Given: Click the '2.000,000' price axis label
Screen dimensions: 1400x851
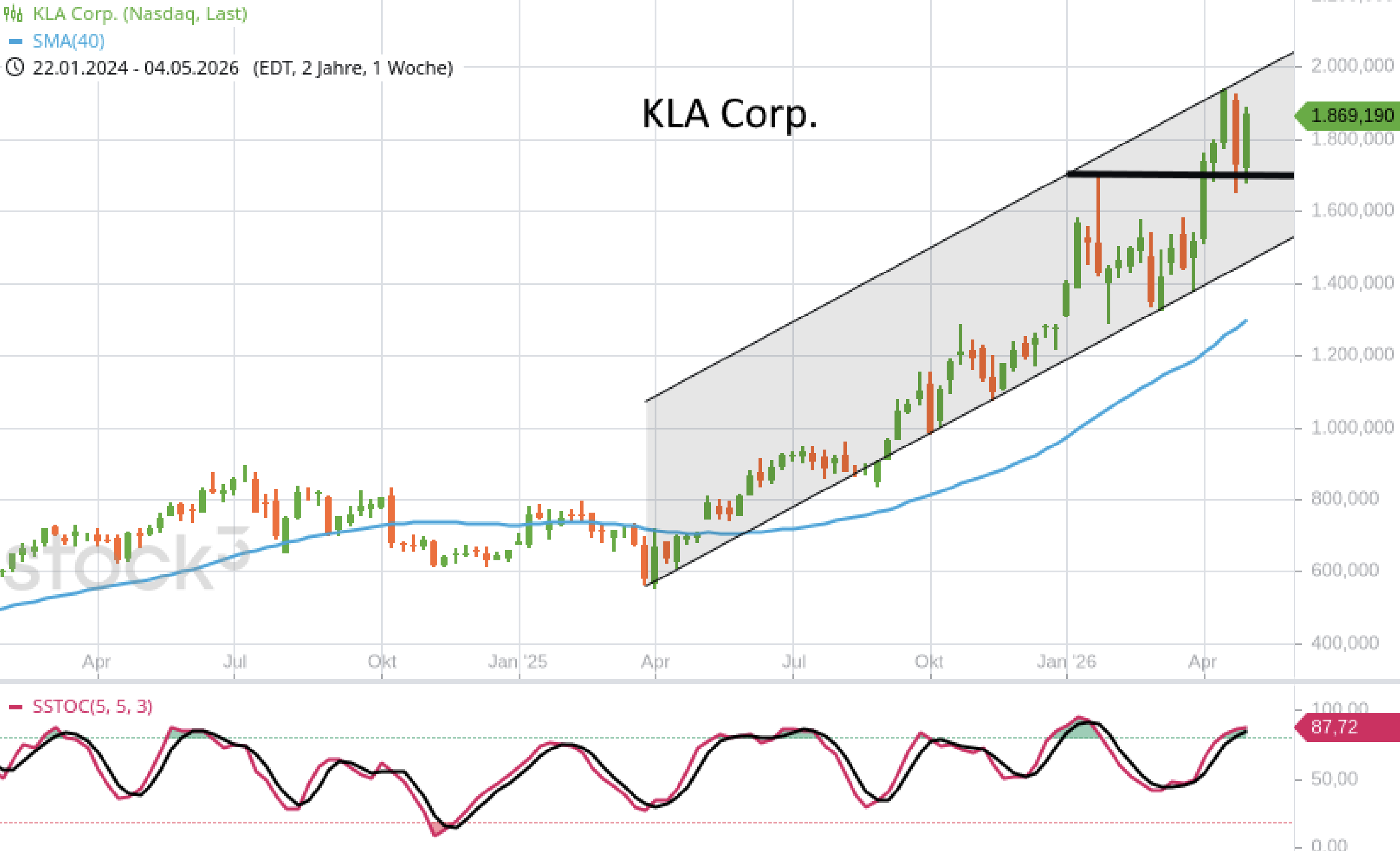Looking at the screenshot, I should point(1352,66).
